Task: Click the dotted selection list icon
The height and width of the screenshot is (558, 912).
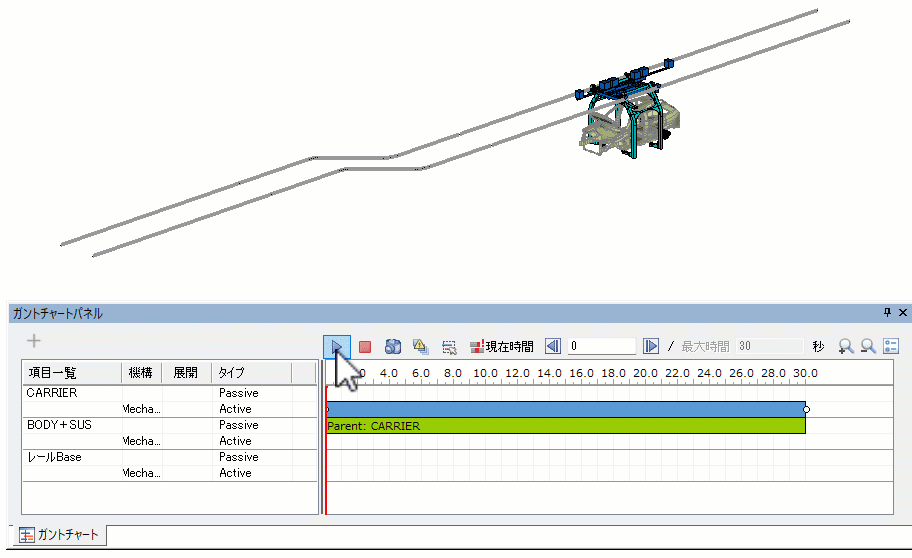Action: [449, 347]
